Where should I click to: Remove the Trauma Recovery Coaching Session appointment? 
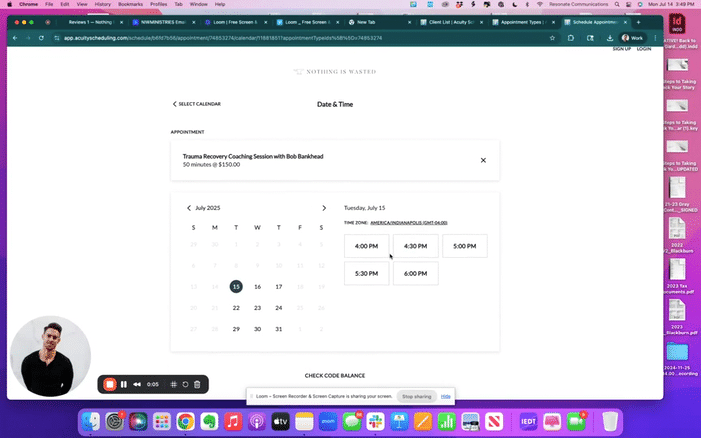click(x=483, y=160)
